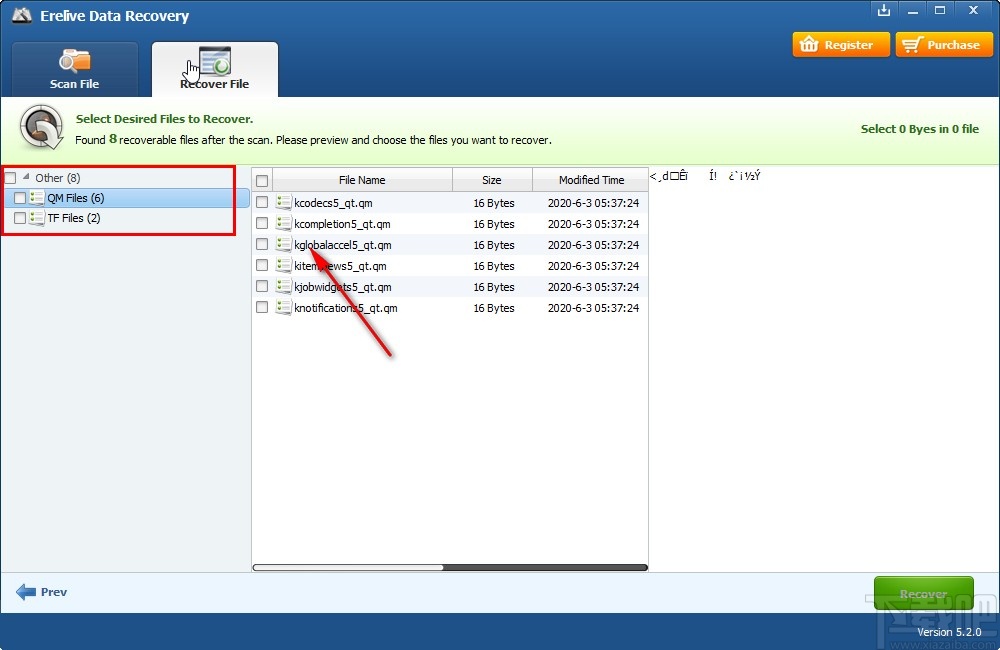Check the box for kcompletion5_qt.qm
1000x650 pixels.
262,223
